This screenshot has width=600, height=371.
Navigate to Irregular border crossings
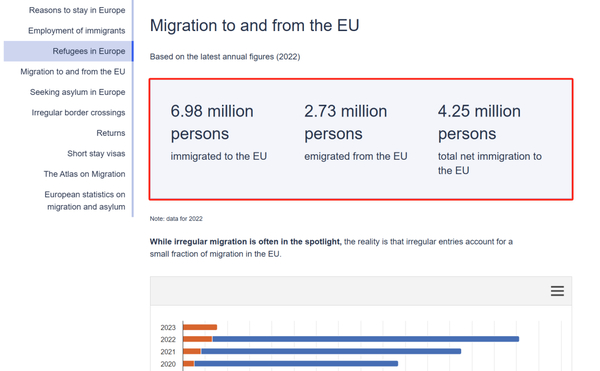coord(78,112)
